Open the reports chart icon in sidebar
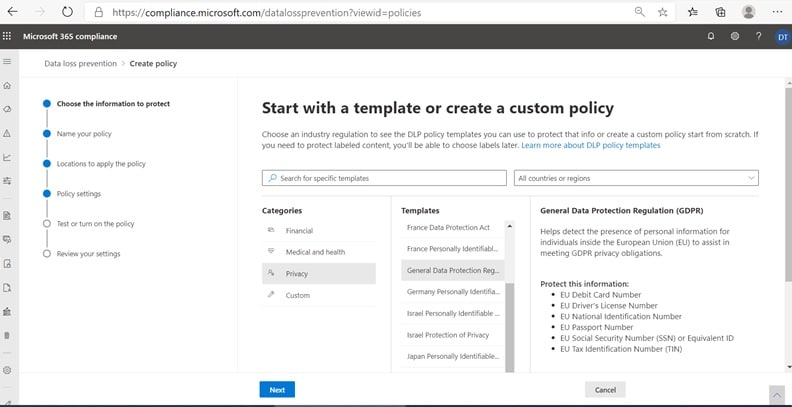This screenshot has width=792, height=407. click(x=7, y=158)
